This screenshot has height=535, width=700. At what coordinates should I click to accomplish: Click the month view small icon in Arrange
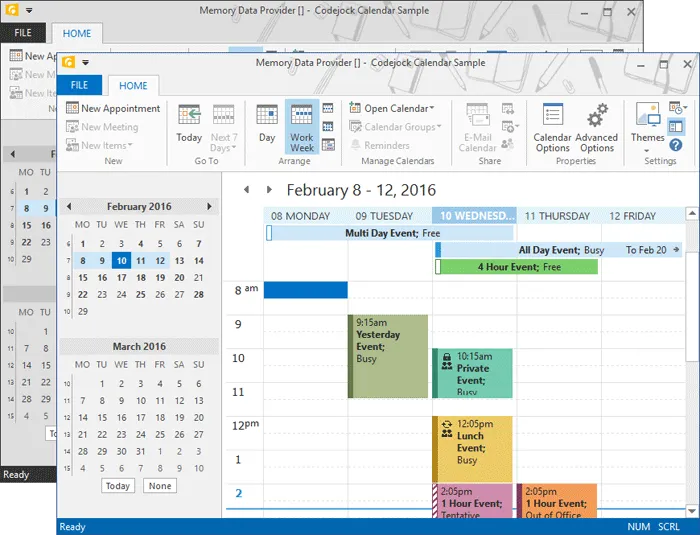coord(328,126)
